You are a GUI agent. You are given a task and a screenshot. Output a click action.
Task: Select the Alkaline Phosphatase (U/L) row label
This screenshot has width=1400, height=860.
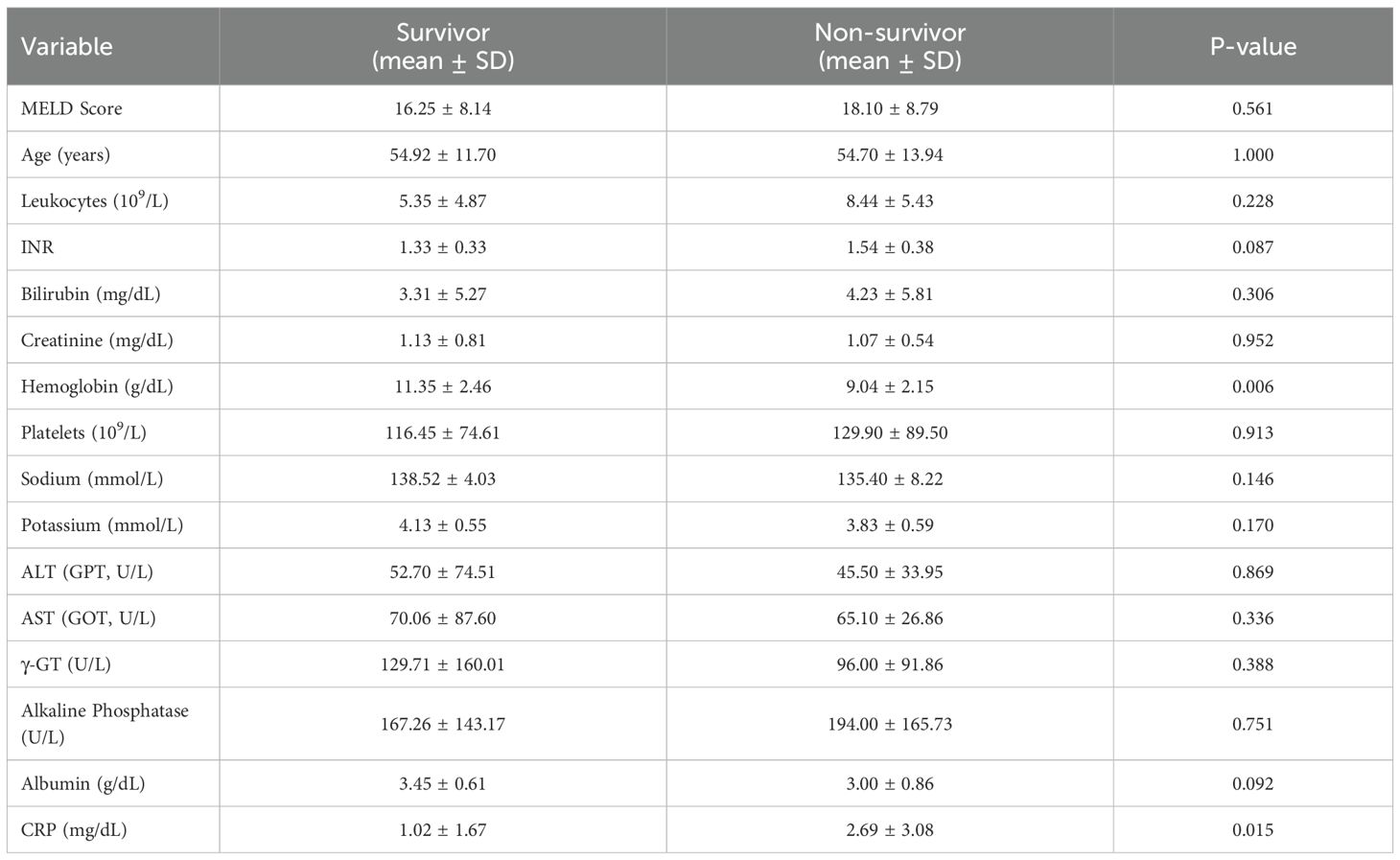105,724
